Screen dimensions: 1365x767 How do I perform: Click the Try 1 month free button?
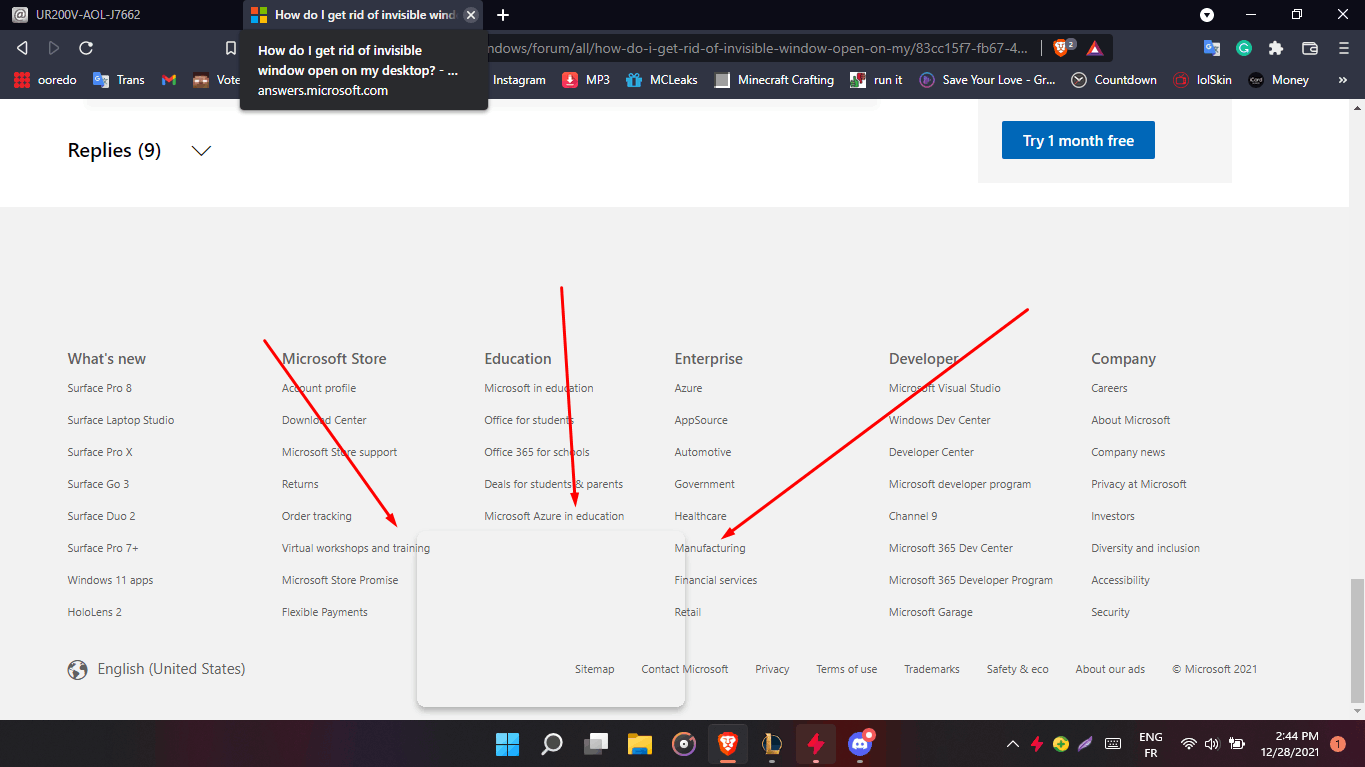1078,140
